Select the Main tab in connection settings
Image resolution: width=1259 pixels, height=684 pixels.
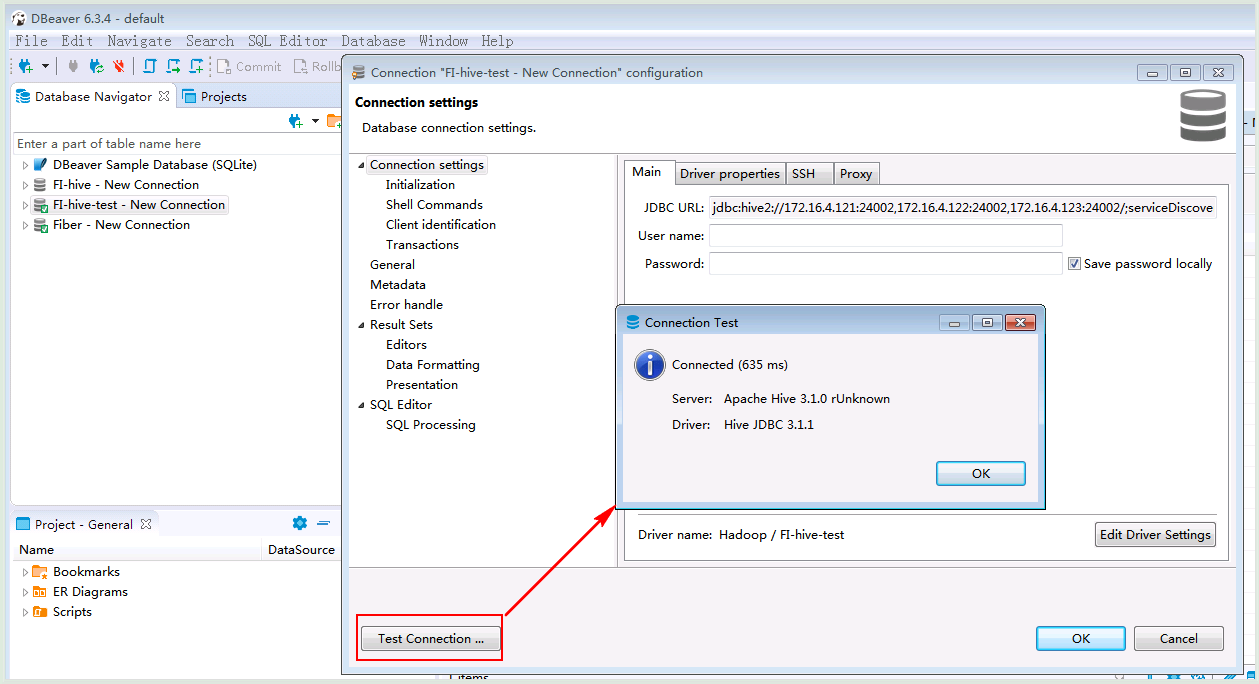(647, 172)
